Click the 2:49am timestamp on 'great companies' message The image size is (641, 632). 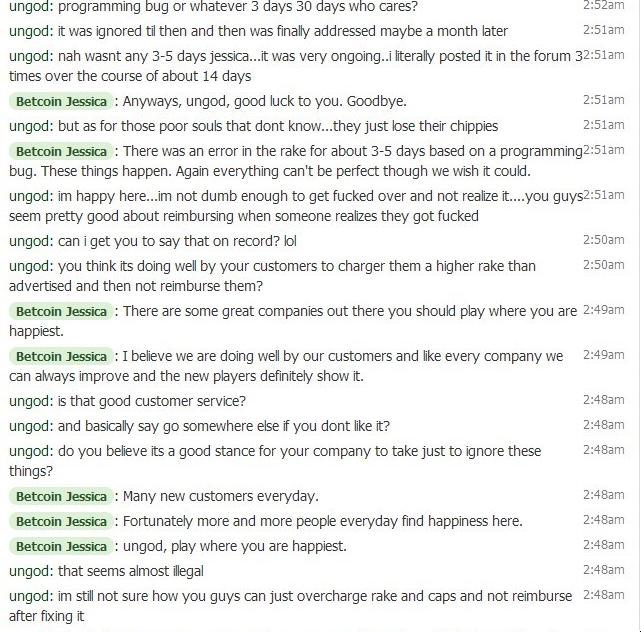[603, 310]
